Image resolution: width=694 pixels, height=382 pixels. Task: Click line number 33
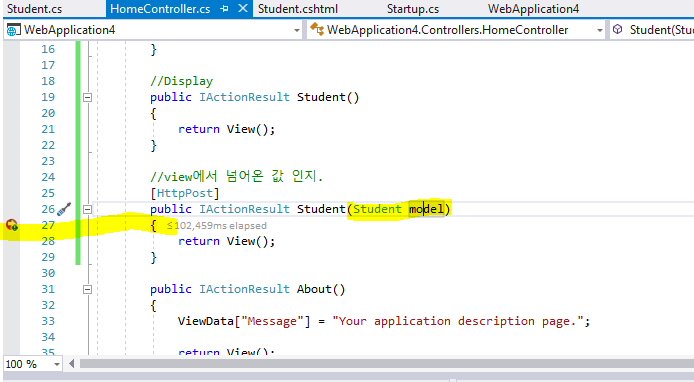48,321
